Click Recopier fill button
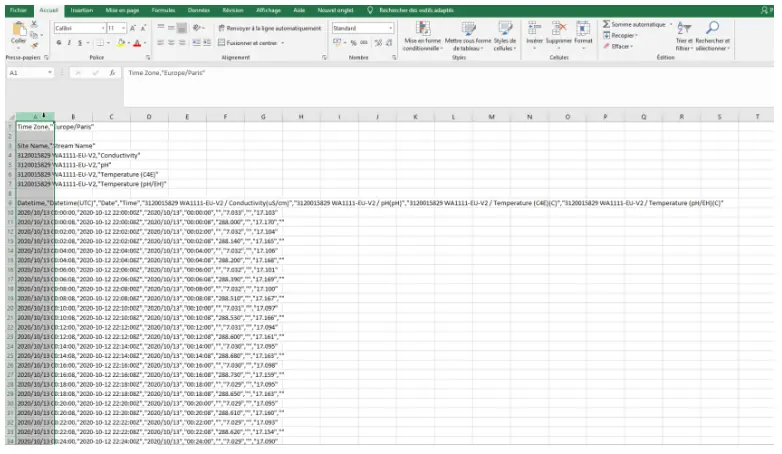The width and height of the screenshot is (782, 454). [620, 35]
